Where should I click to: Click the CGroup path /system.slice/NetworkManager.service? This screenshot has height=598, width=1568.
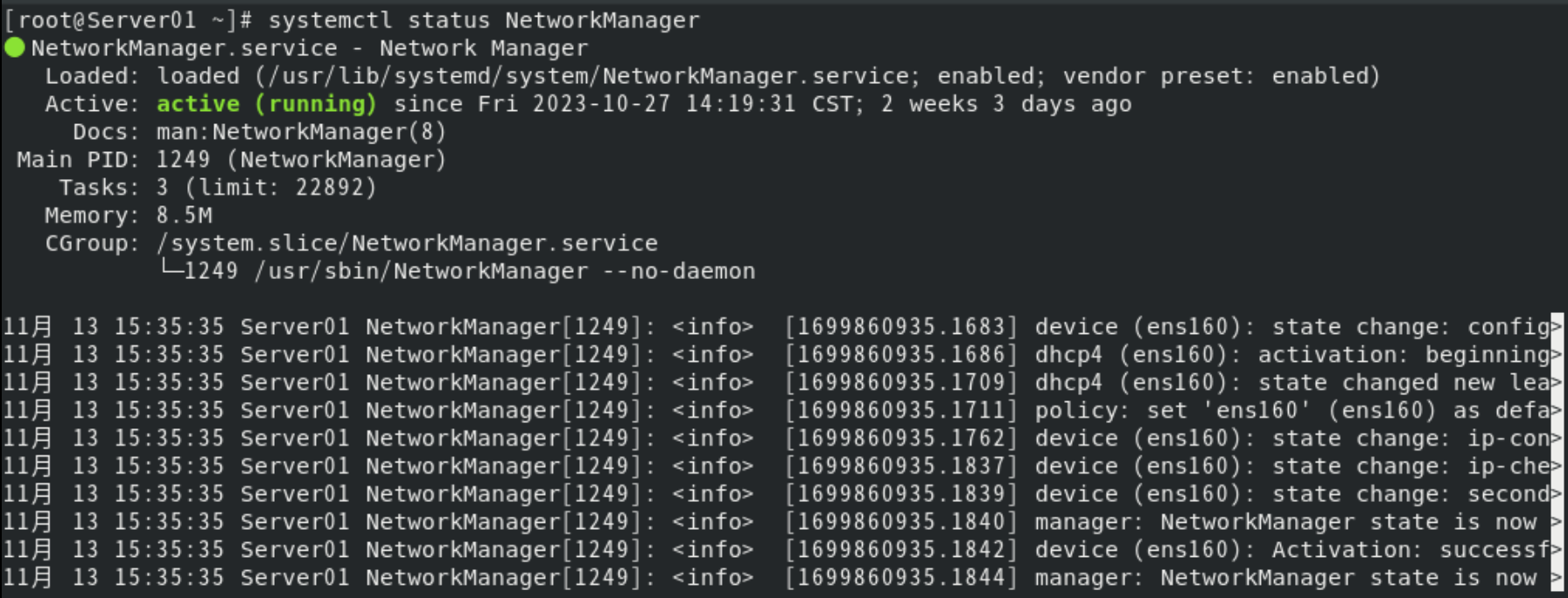(407, 243)
